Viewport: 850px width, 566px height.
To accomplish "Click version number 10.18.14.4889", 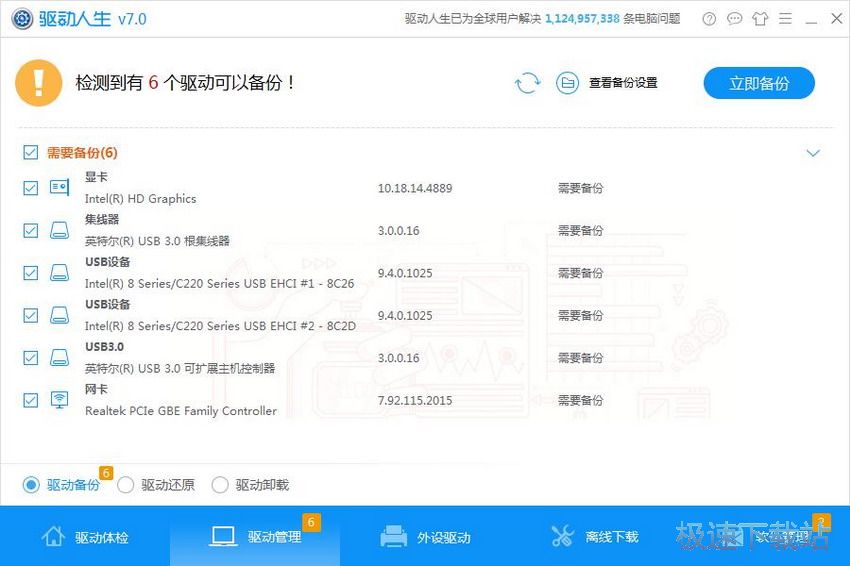I will [x=415, y=188].
